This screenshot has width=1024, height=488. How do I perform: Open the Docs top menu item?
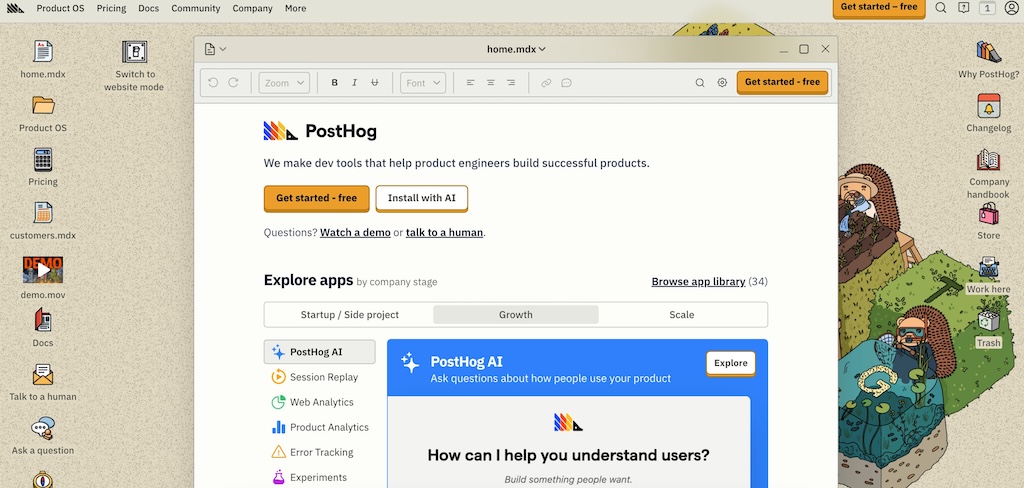[x=148, y=8]
